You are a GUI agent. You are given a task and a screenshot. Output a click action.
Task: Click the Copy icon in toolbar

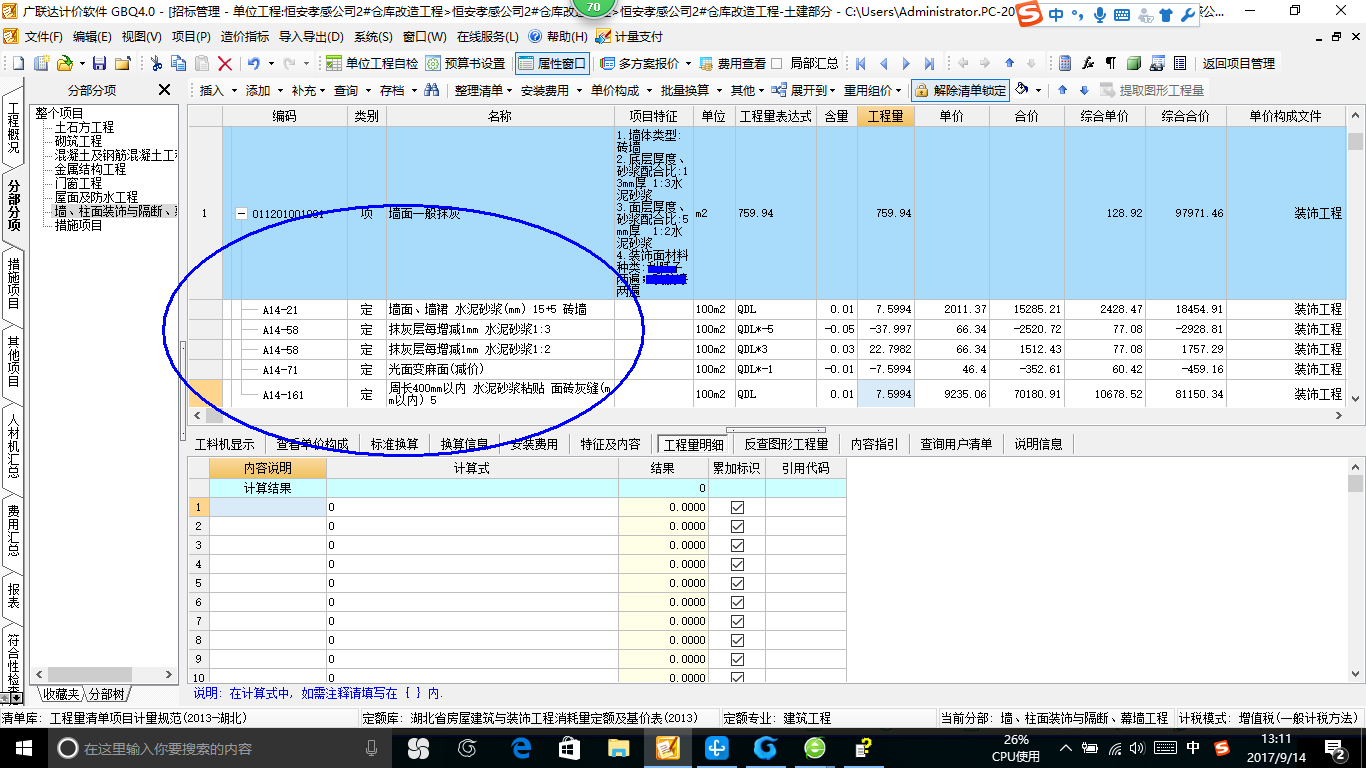tap(179, 63)
